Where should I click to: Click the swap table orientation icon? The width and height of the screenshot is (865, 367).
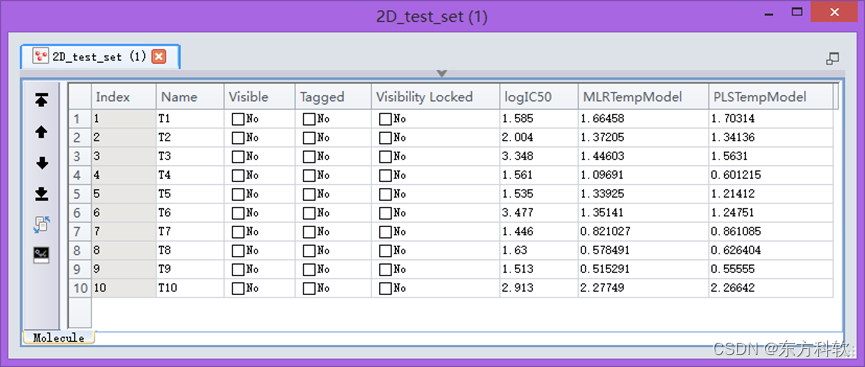(41, 224)
